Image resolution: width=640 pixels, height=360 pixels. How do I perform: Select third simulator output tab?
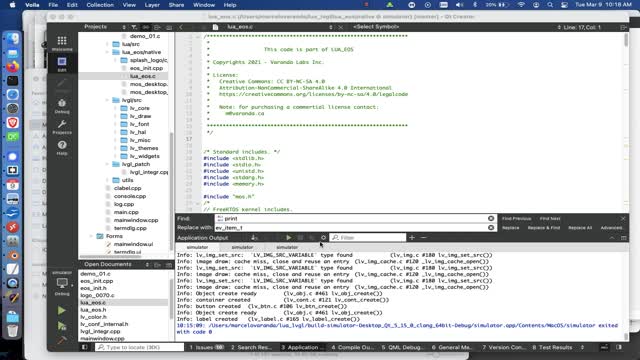[287, 247]
